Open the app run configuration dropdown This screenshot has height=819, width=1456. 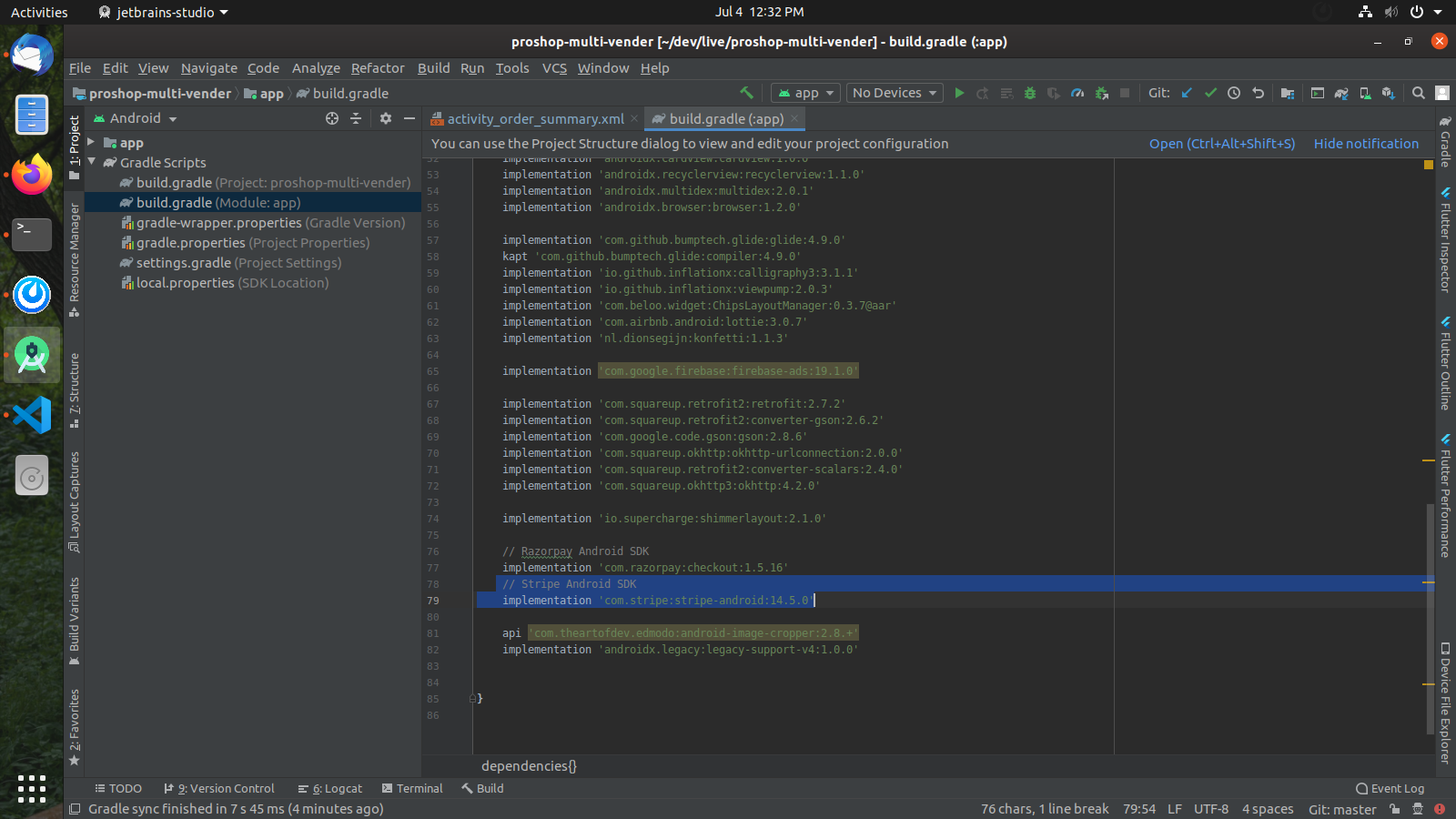pyautogui.click(x=806, y=93)
